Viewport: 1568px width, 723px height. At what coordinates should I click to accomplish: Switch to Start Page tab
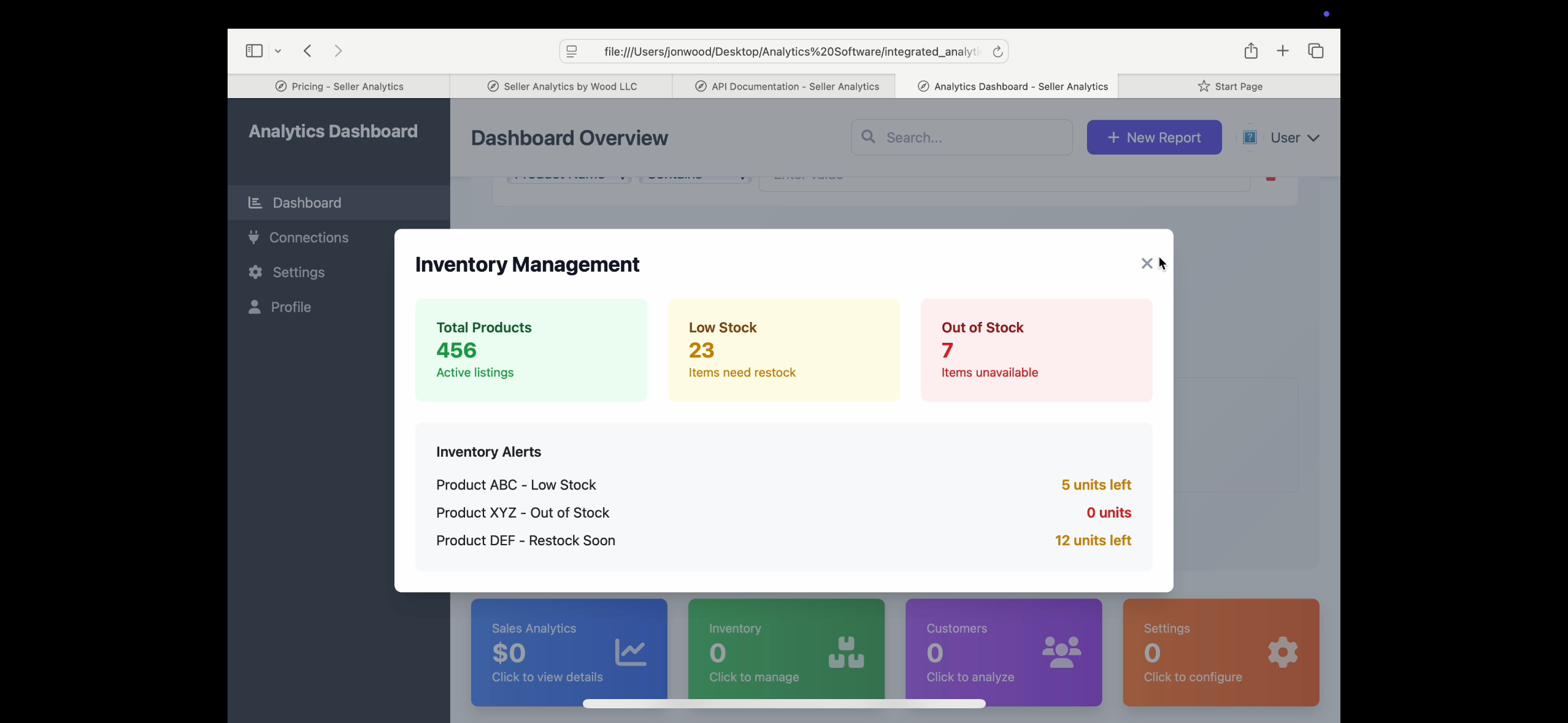pos(1229,86)
